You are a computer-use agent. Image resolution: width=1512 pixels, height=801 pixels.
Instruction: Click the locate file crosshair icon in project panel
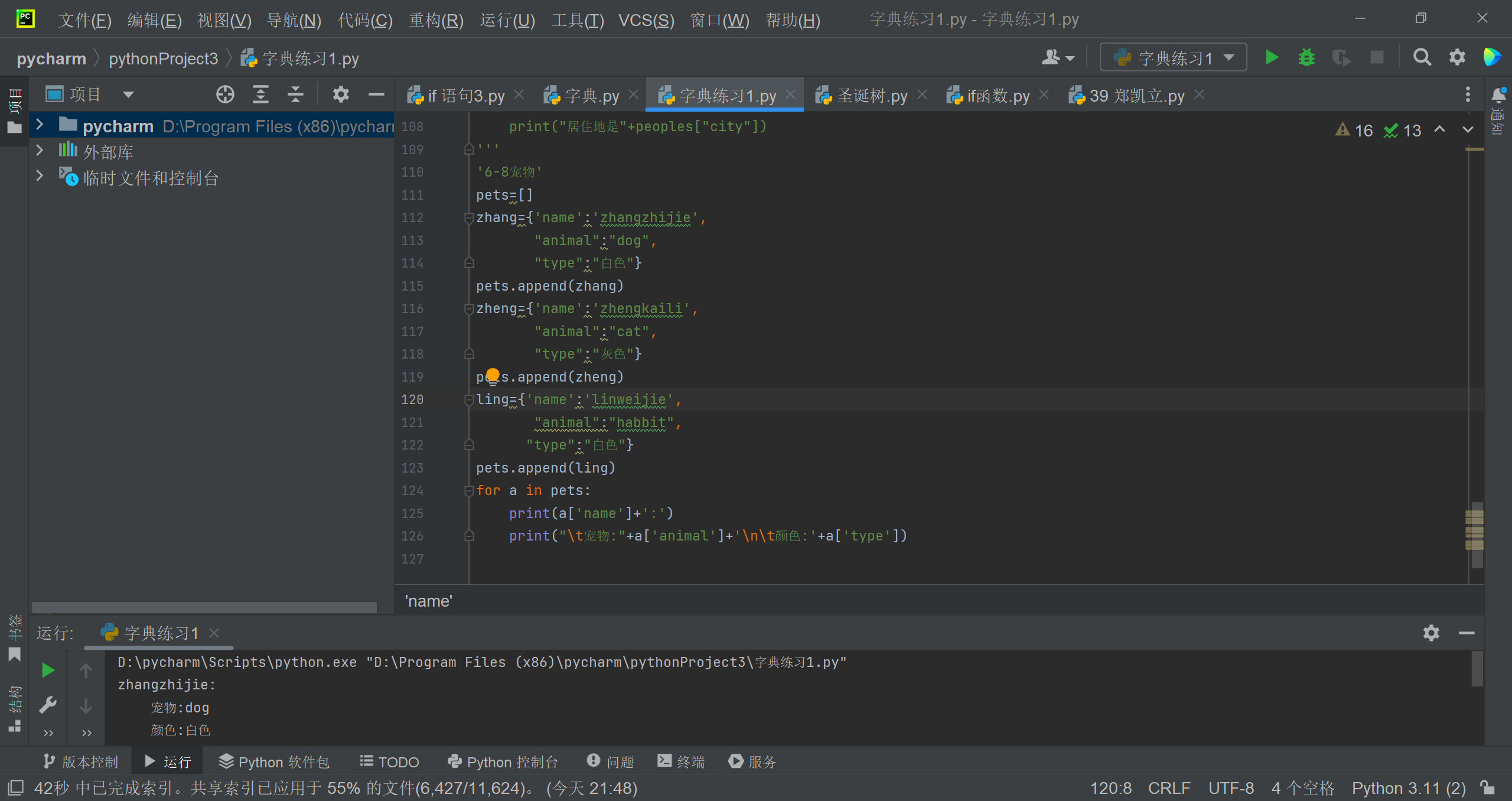(x=225, y=95)
